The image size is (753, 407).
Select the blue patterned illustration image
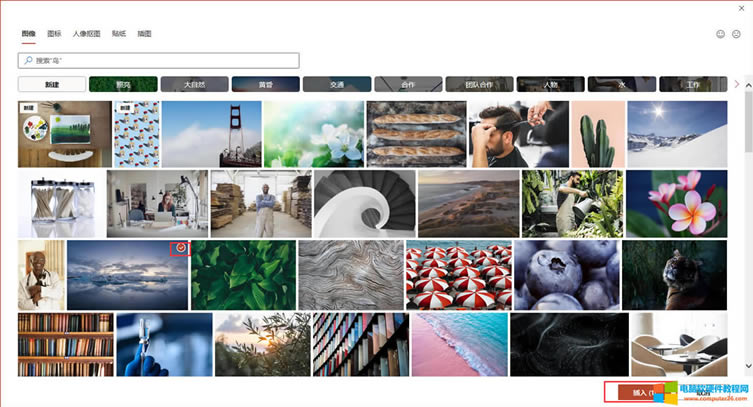(137, 134)
